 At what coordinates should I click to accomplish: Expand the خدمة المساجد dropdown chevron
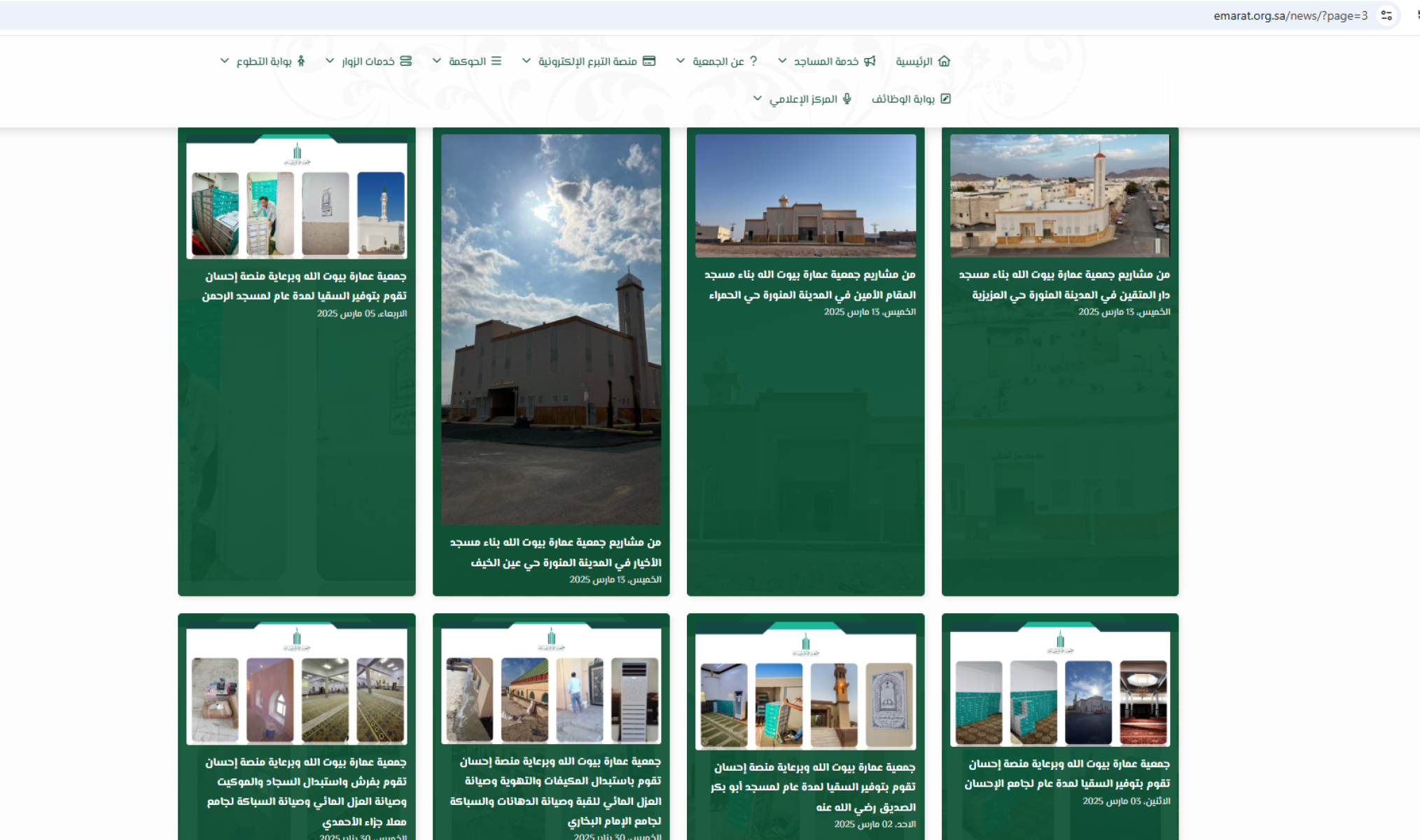[x=782, y=61]
